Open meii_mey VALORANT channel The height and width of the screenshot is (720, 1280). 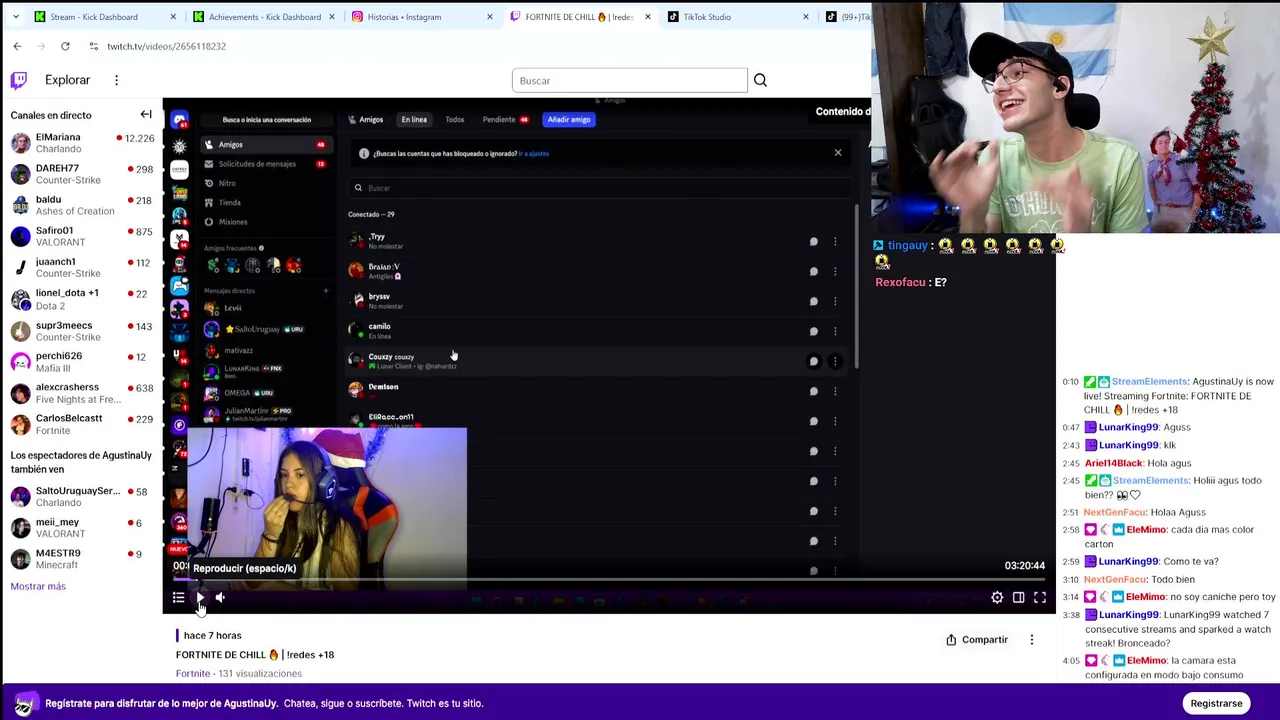pyautogui.click(x=80, y=527)
